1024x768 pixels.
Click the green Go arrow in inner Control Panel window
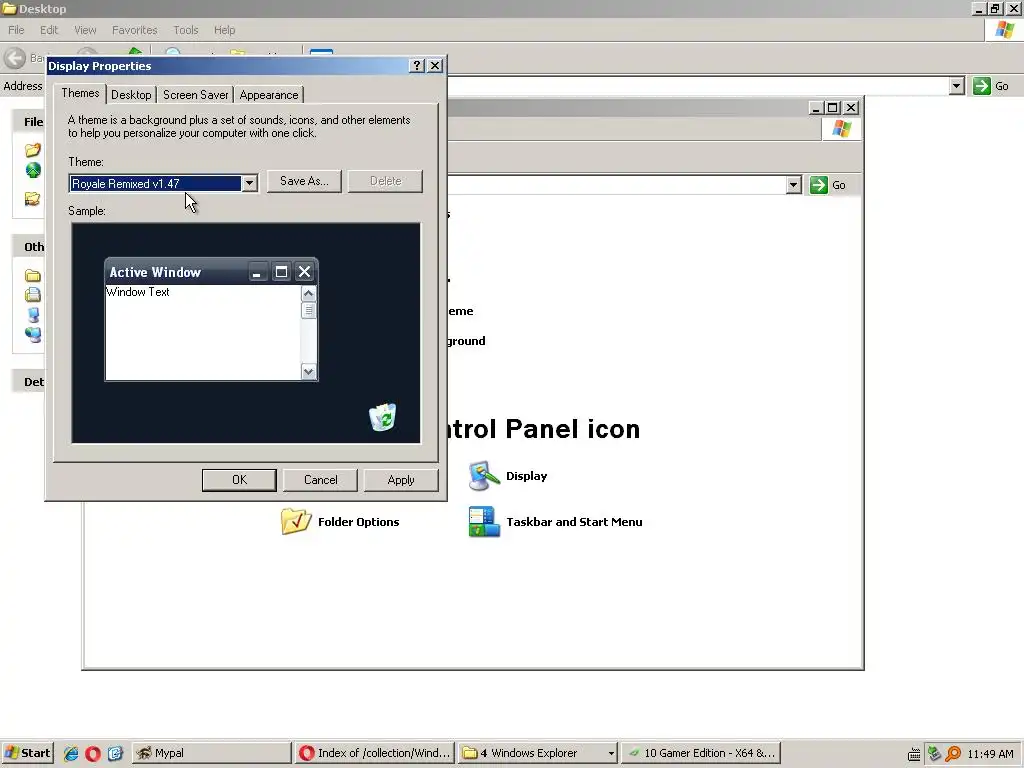818,185
